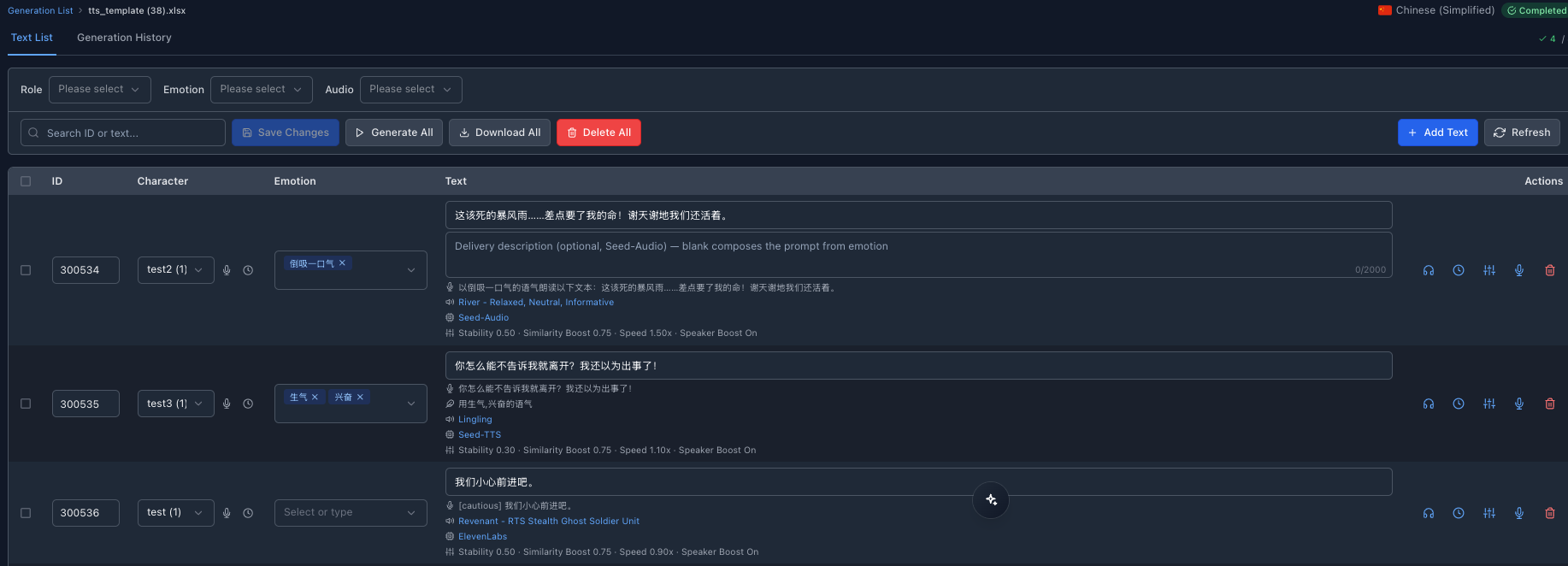Open voice settings sliders icon for row 300534
Viewport: 1568px width, 566px height.
coord(1489,270)
